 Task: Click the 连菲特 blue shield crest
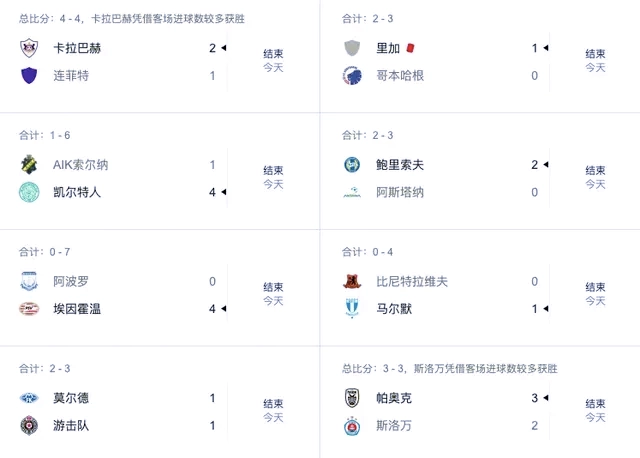(x=29, y=76)
